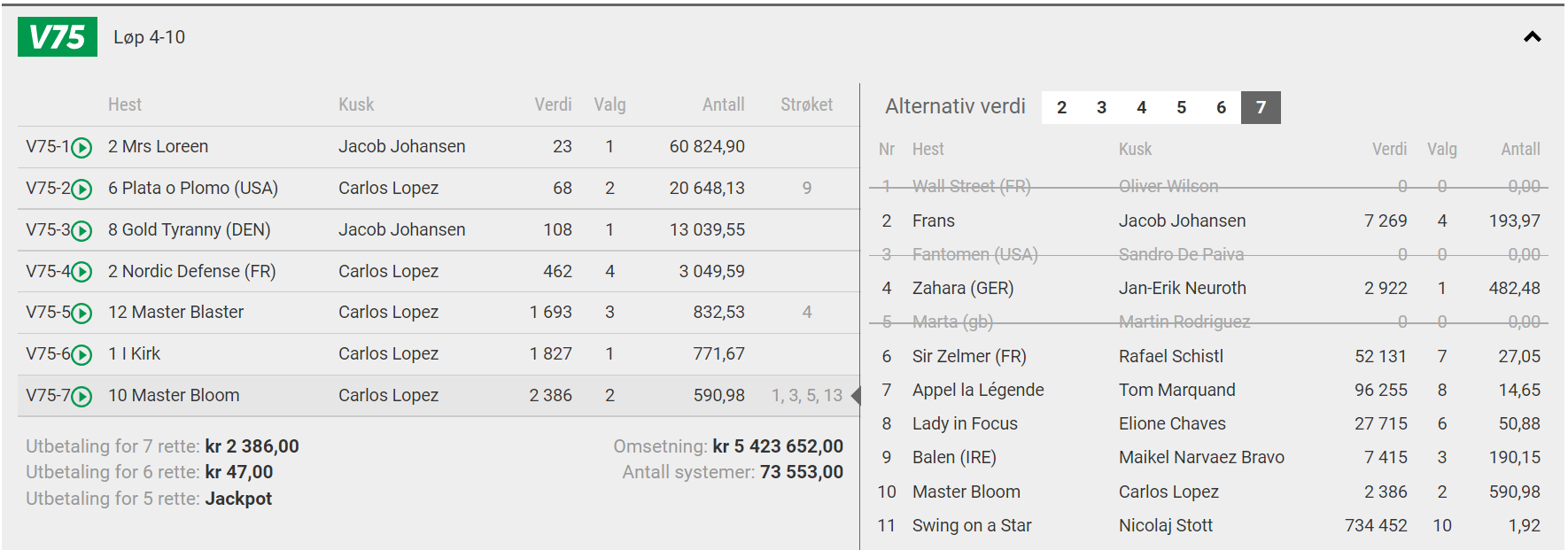Image resolution: width=1568 pixels, height=550 pixels.
Task: Click the Strøket column header
Action: pos(806,105)
